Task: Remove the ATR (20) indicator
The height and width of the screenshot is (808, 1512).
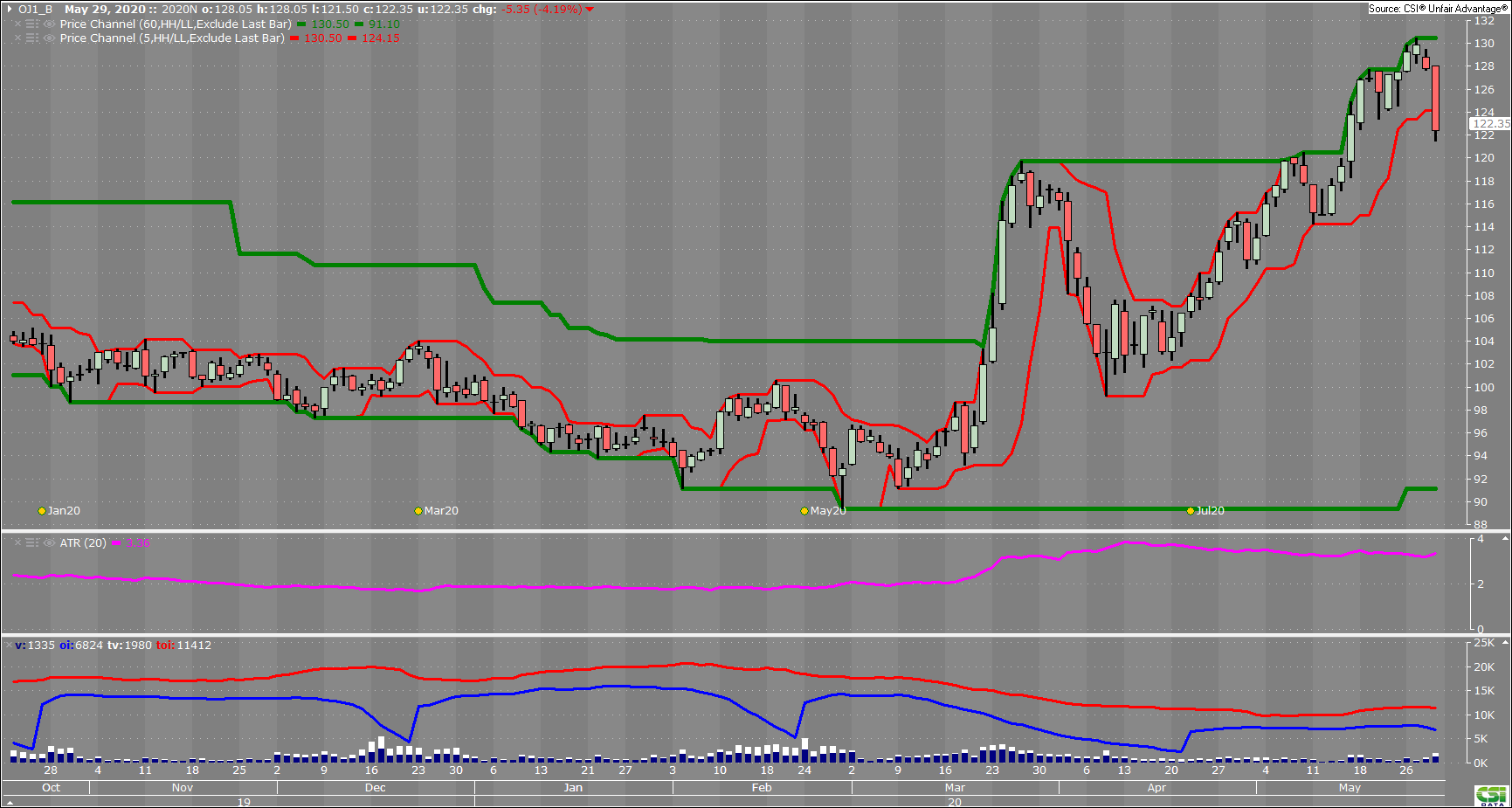Action: [x=17, y=543]
